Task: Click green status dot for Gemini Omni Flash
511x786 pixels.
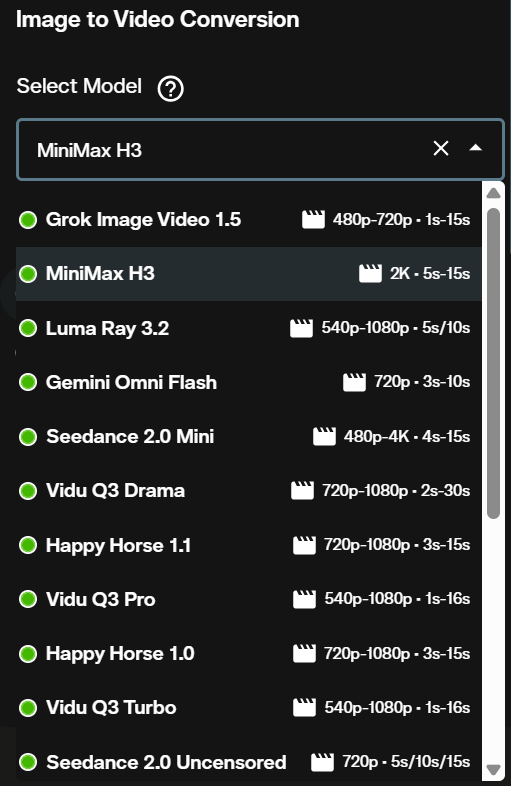Action: pos(28,382)
